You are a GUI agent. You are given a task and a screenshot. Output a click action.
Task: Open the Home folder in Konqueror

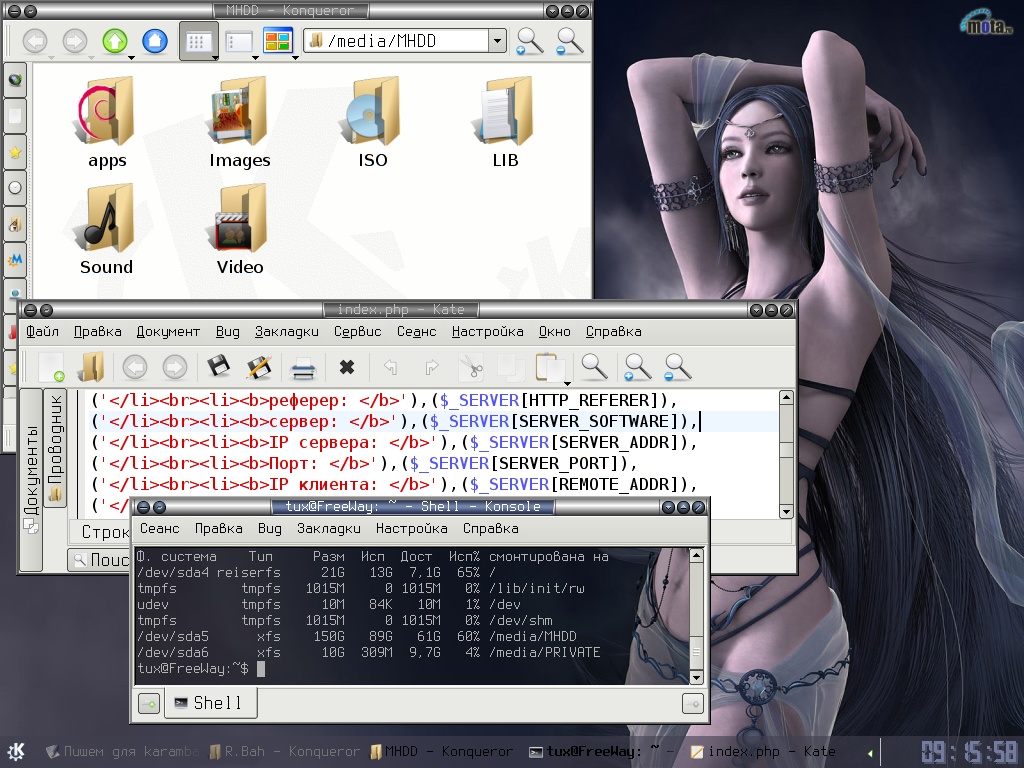155,41
